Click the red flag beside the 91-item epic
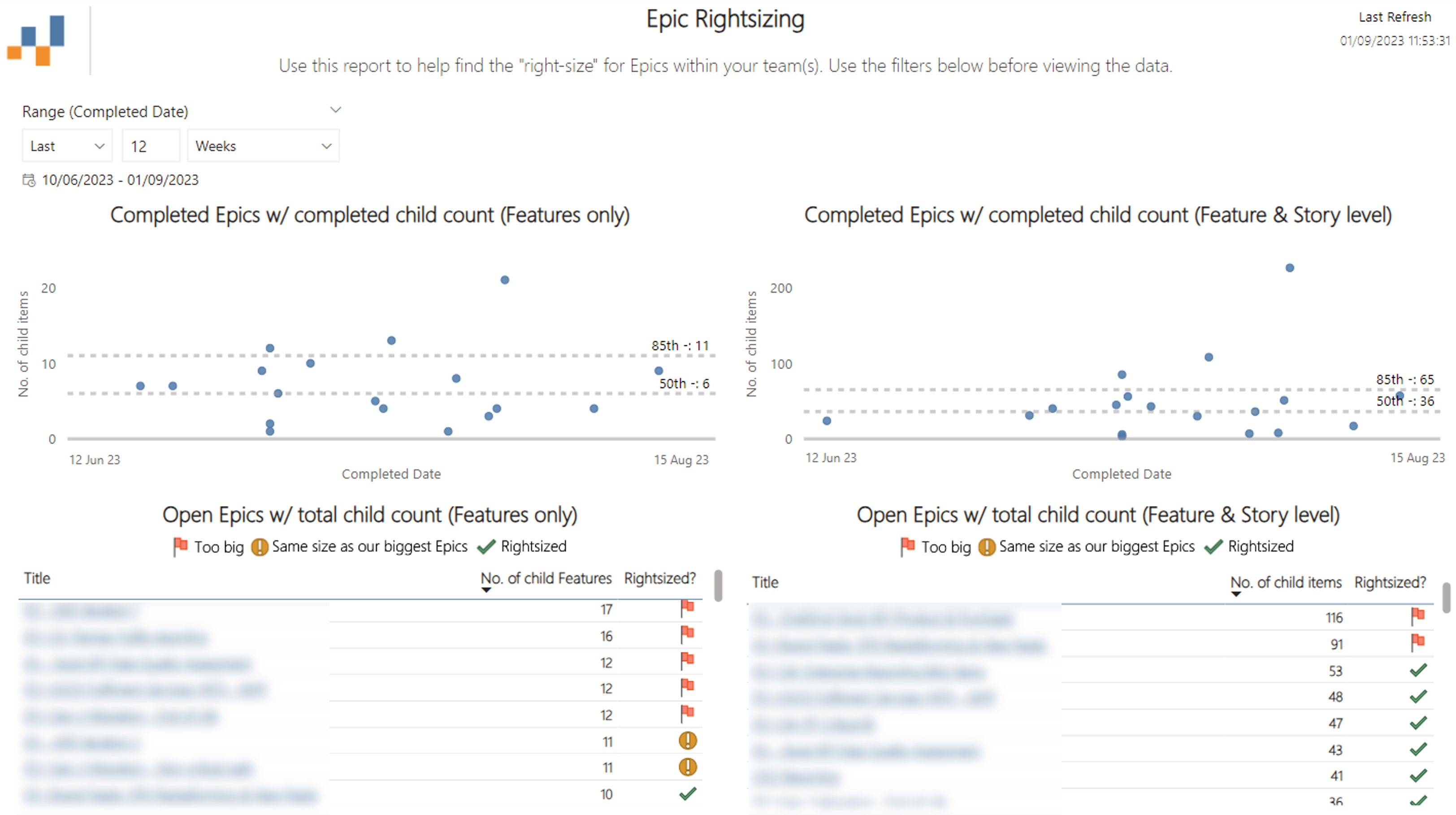This screenshot has height=815, width=1456. (x=1417, y=642)
